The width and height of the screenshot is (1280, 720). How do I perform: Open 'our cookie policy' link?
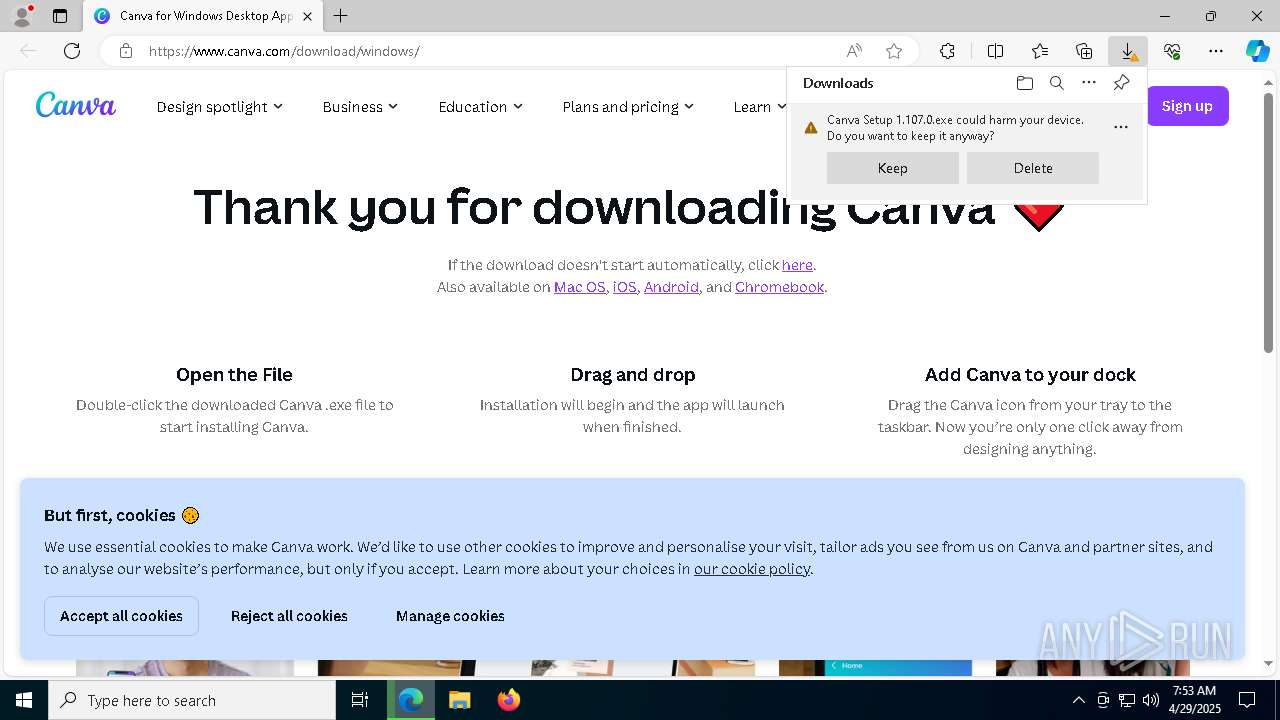point(752,569)
